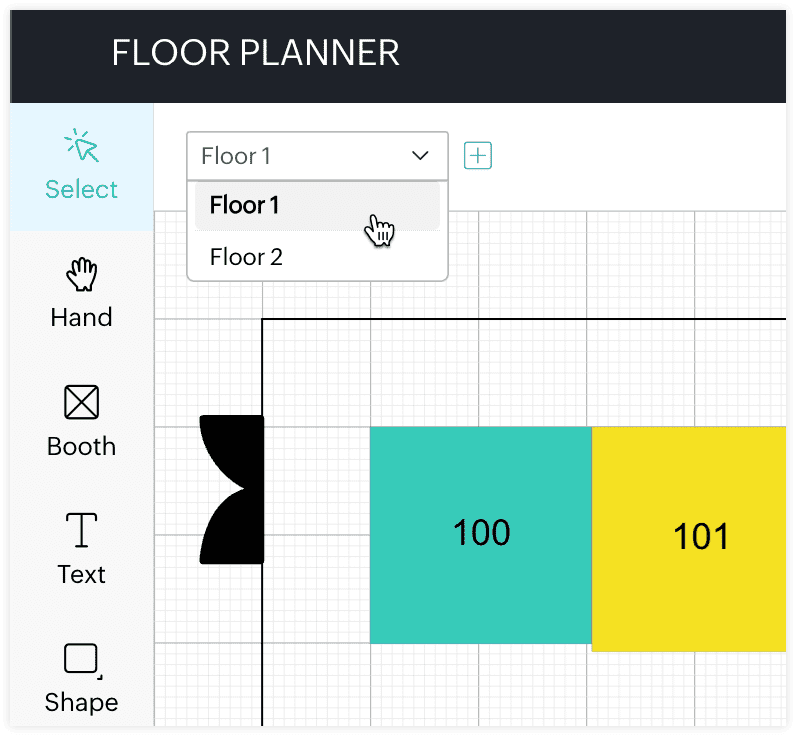The image size is (796, 736).
Task: Click the "Shape" label in the sidebar
Action: click(x=81, y=703)
